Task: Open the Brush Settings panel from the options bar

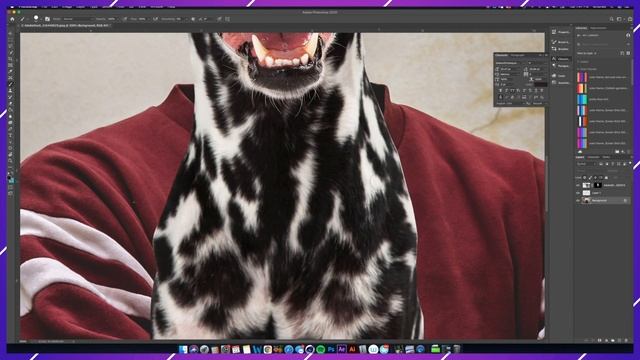Action: (x=47, y=19)
